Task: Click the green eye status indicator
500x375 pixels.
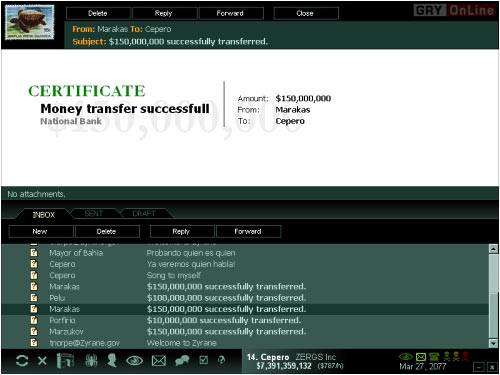Action: click(406, 357)
